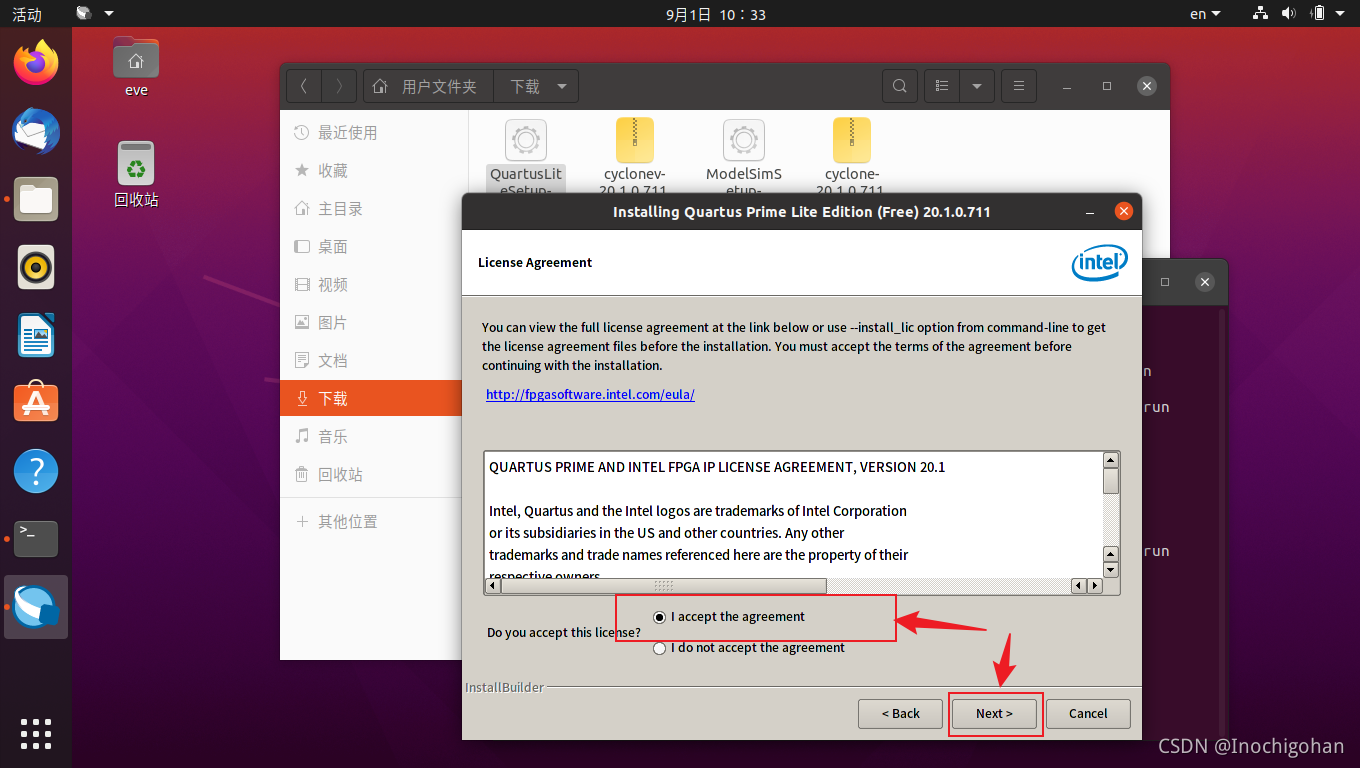Open Firefox from the dock
The image size is (1360, 768).
coord(36,63)
